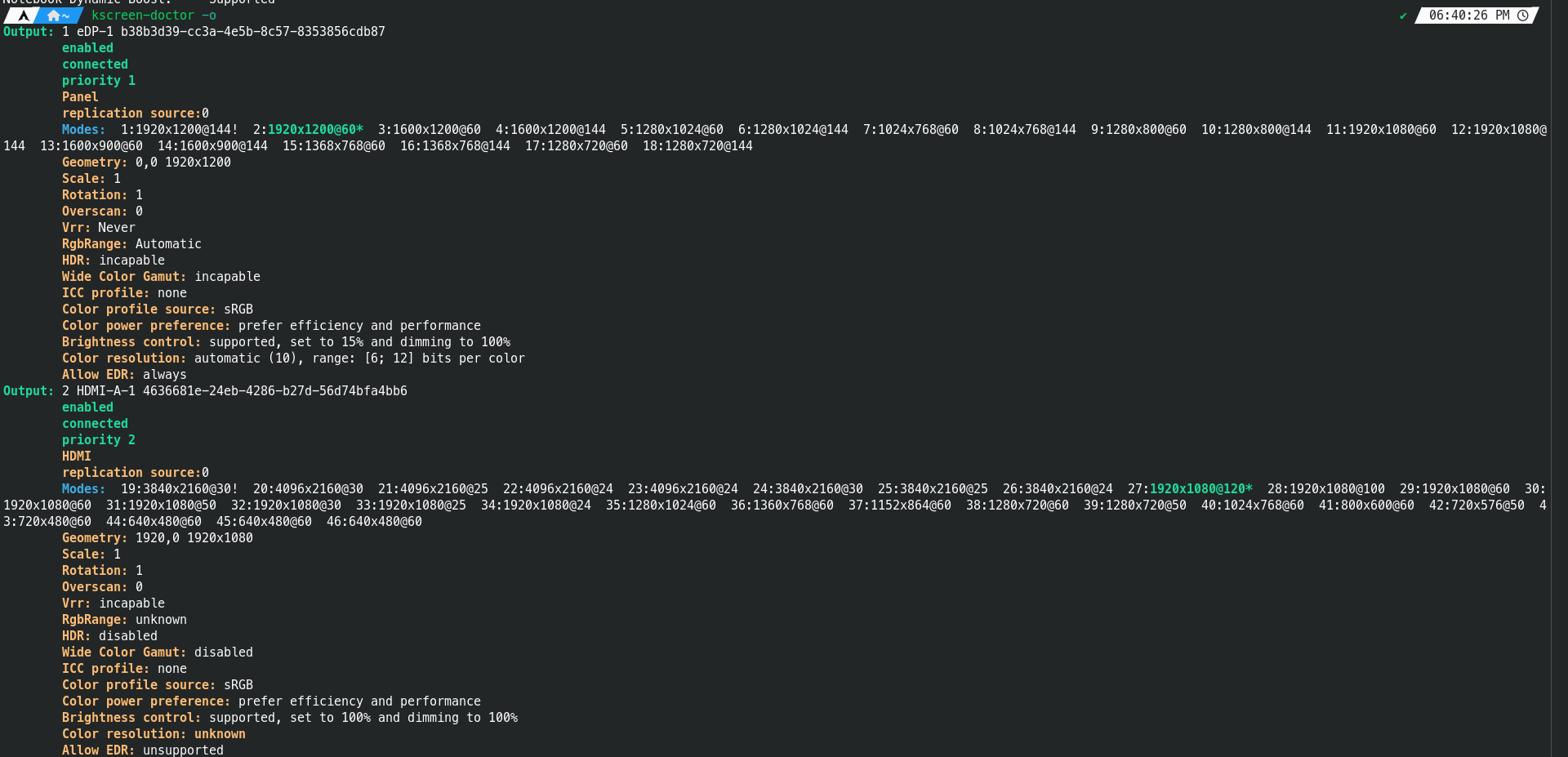Click the 06:40:26 PM timestamp
This screenshot has height=757, width=1568.
1468,16
